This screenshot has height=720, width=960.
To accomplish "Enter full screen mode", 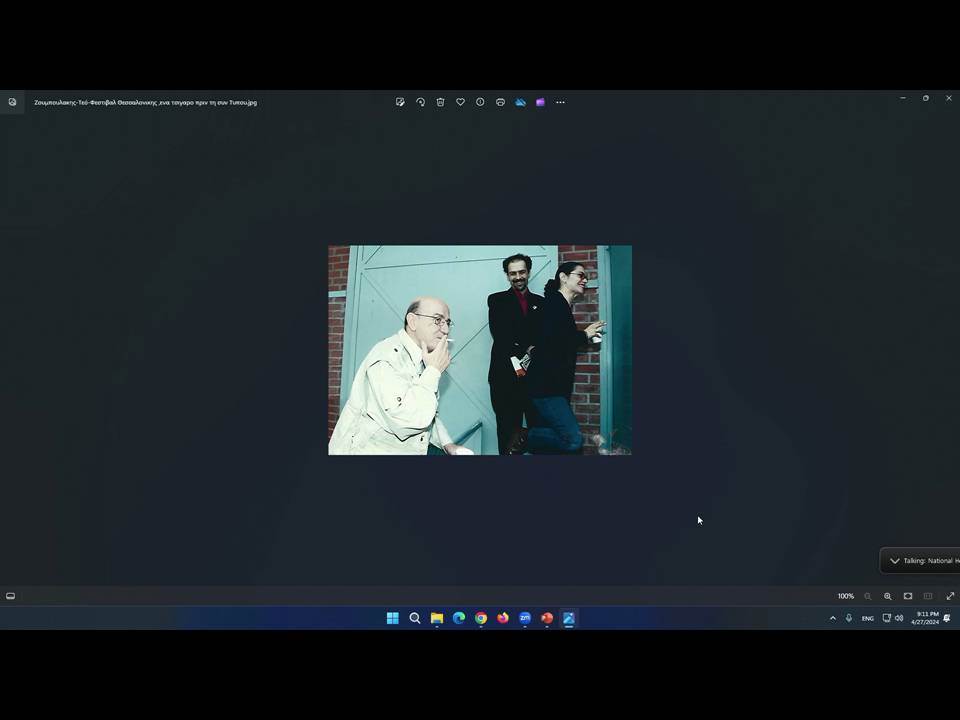I will pyautogui.click(x=950, y=596).
